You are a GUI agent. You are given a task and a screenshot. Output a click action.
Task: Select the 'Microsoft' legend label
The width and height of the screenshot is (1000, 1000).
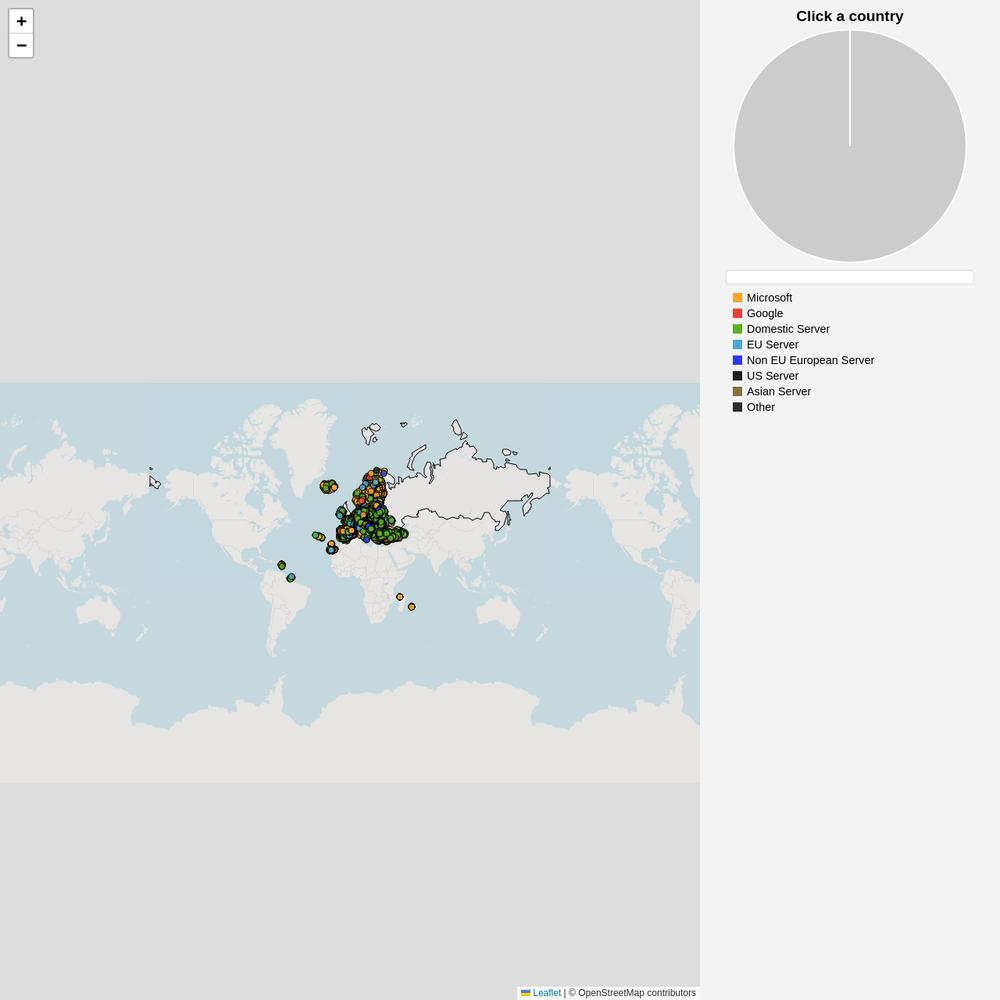click(769, 298)
